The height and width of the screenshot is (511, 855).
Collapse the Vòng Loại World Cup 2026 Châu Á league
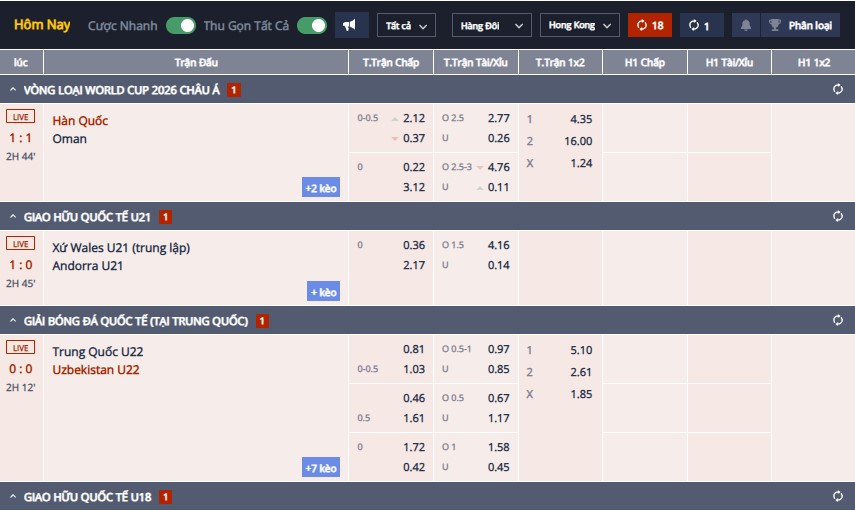click(14, 90)
